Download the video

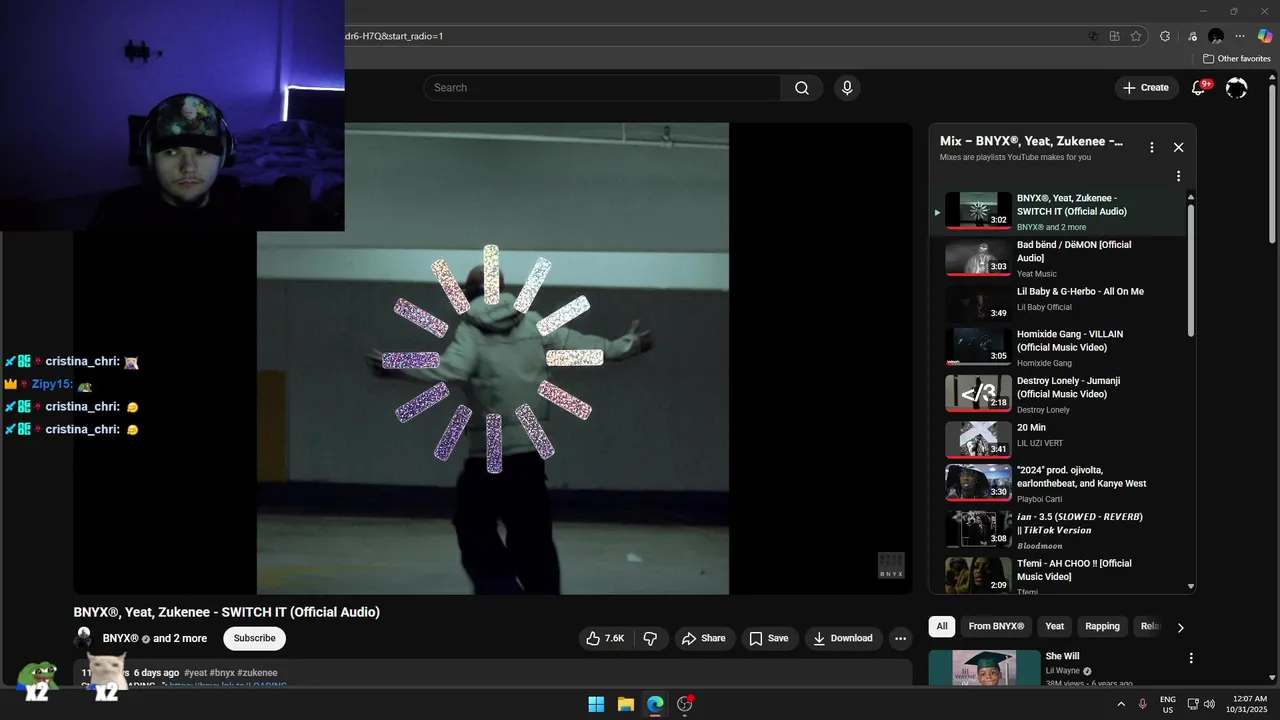tap(842, 638)
